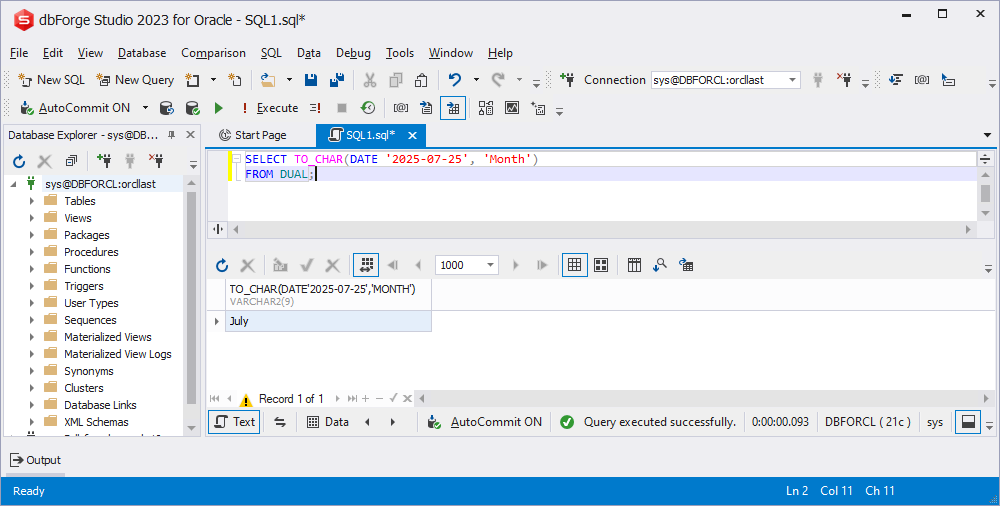Image resolution: width=1000 pixels, height=506 pixels.
Task: Click the TO_CHAR column header
Action: (x=328, y=295)
